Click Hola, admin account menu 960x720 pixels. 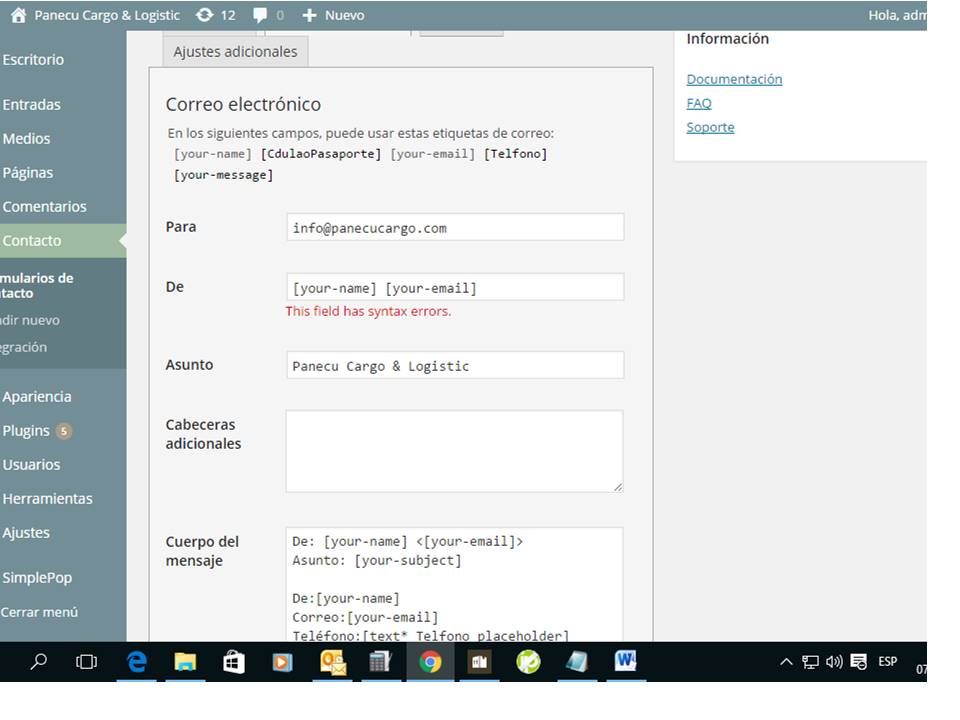click(x=897, y=15)
